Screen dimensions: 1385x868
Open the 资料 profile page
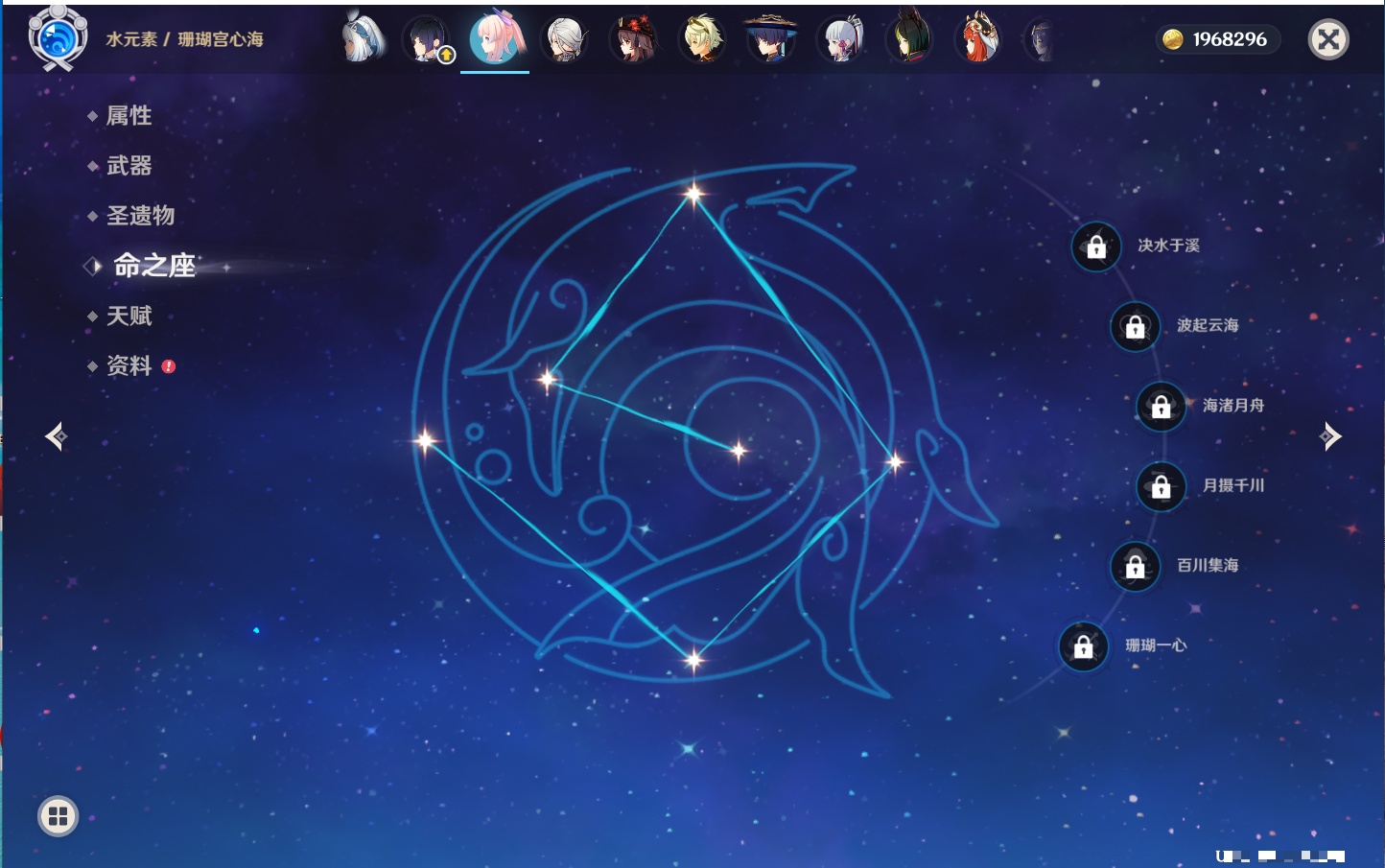pos(129,365)
